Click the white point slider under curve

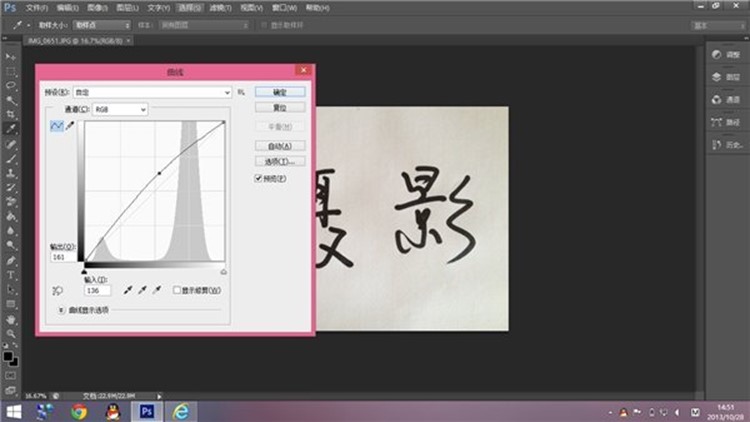tap(223, 271)
